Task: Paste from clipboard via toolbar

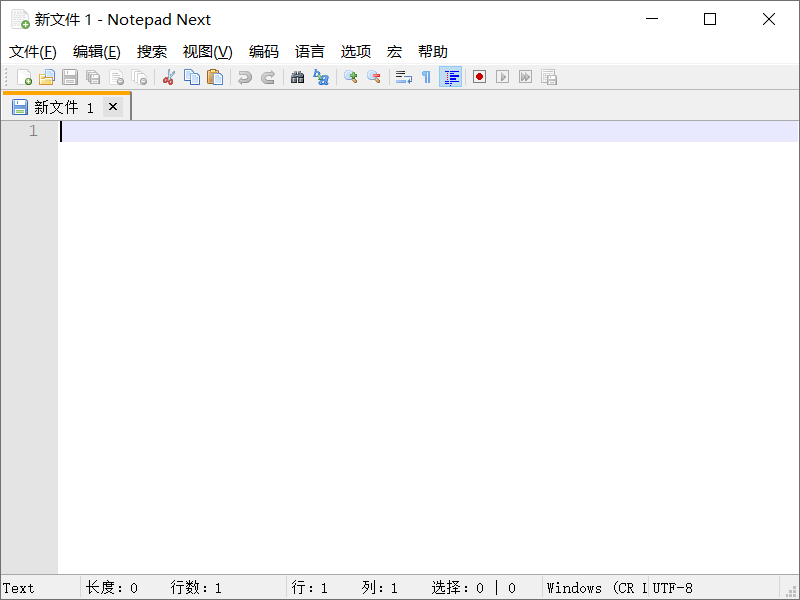Action: (x=215, y=77)
